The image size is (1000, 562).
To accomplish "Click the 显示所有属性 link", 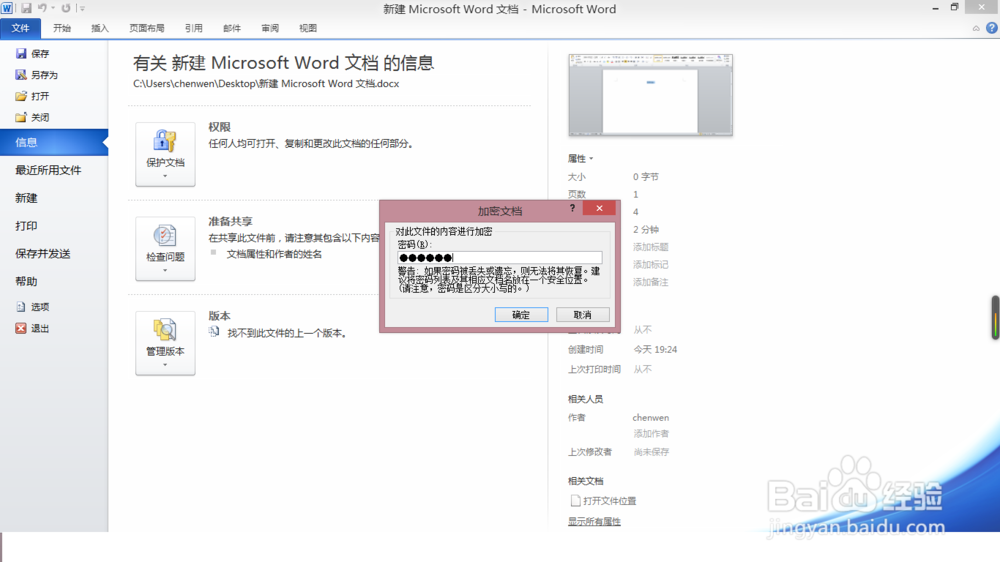I will pyautogui.click(x=594, y=521).
